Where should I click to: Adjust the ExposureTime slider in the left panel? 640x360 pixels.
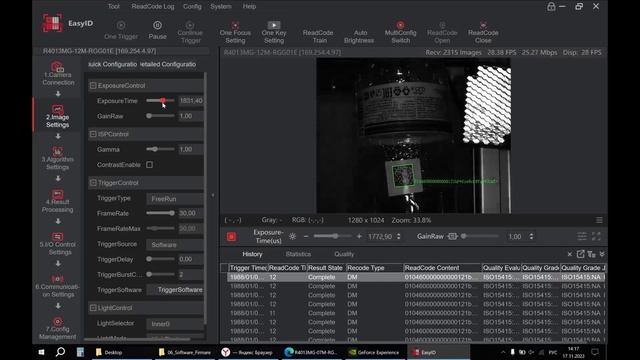click(160, 100)
